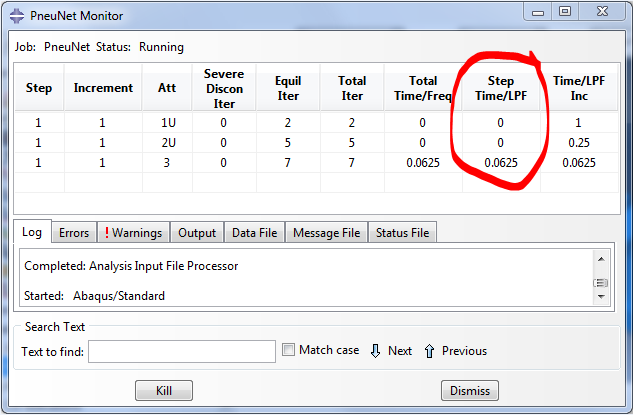This screenshot has width=633, height=415.
Task: Click the PneuNet Monitor app icon in title bar
Action: (x=17, y=16)
